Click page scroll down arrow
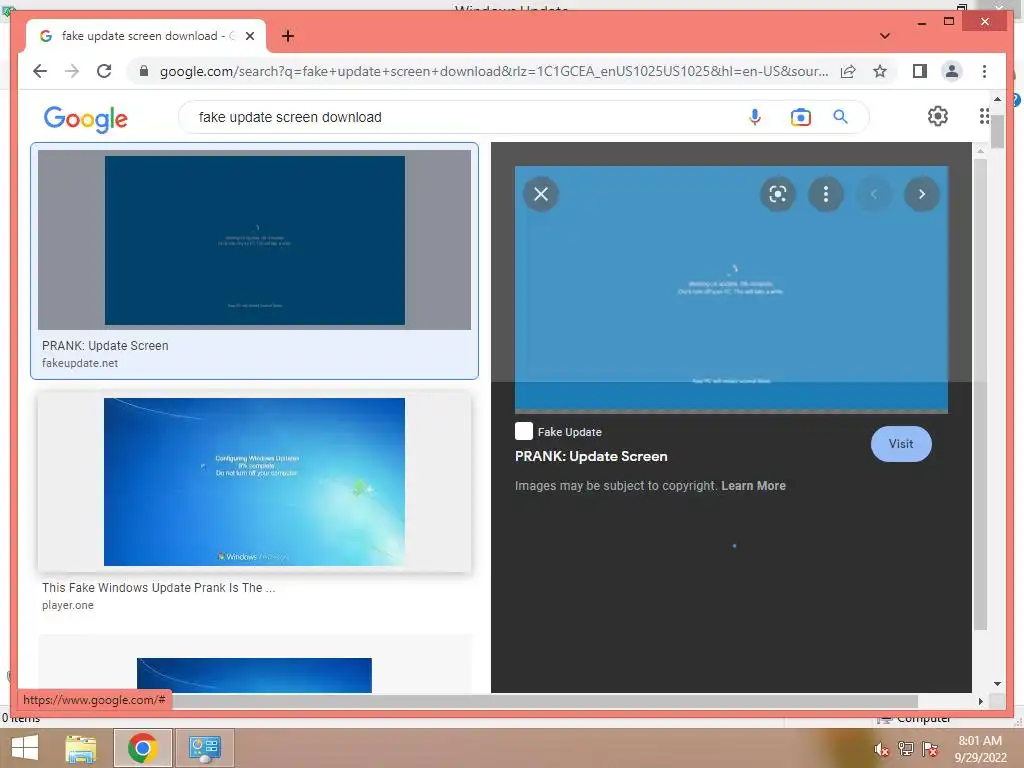This screenshot has height=768, width=1024. 997,684
